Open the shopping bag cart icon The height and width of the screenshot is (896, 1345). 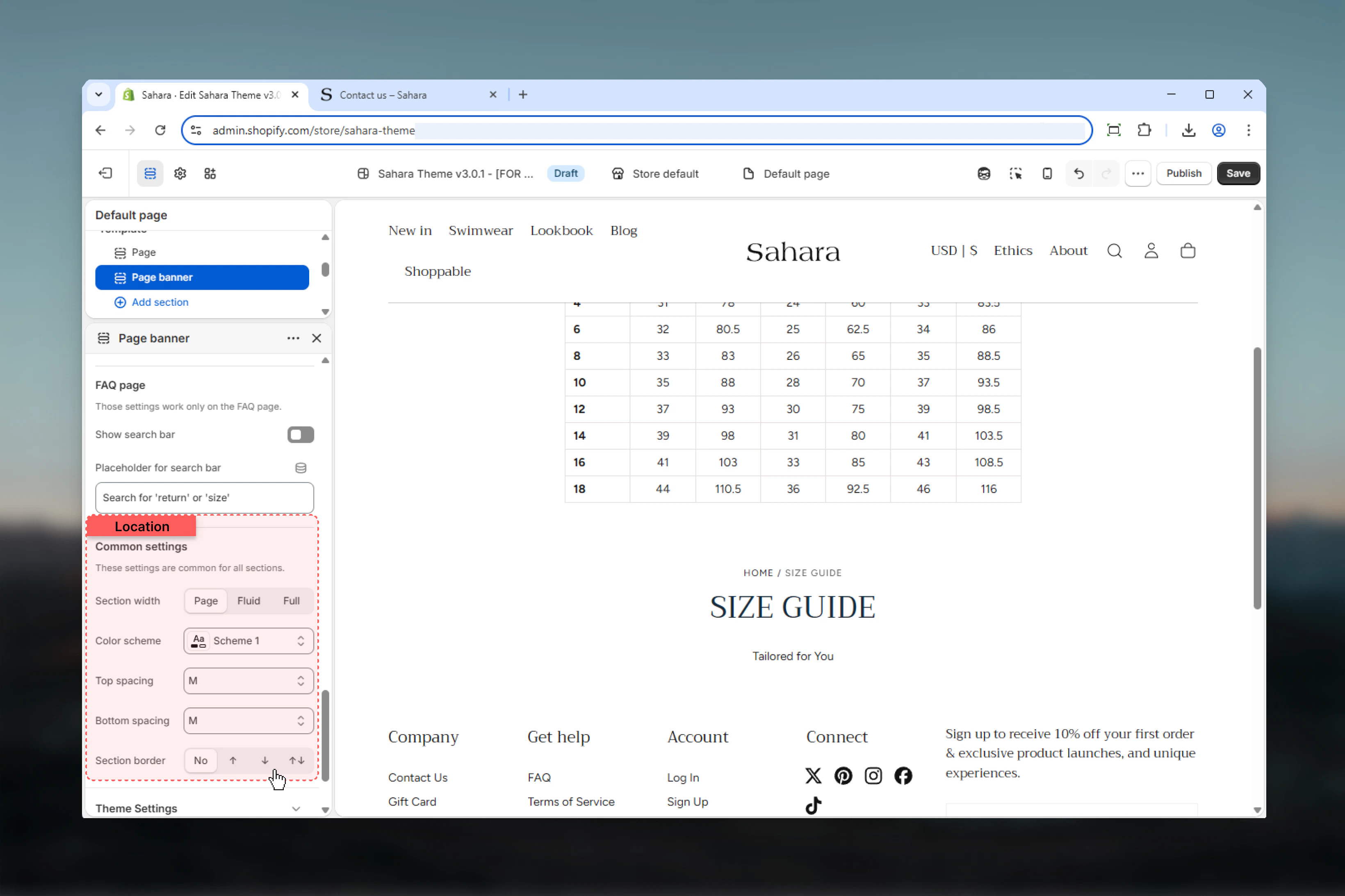click(x=1188, y=251)
